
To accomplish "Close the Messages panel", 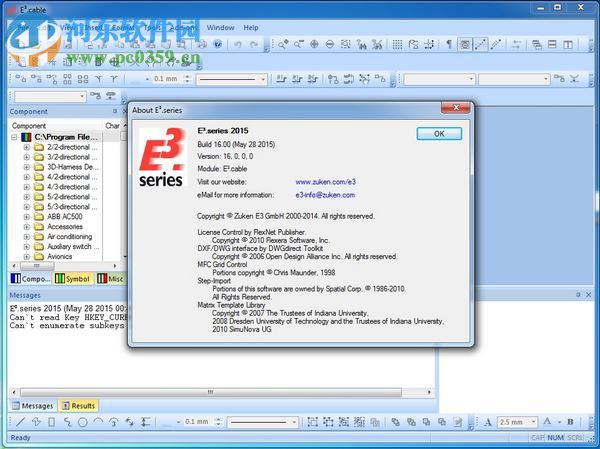I will tap(589, 295).
